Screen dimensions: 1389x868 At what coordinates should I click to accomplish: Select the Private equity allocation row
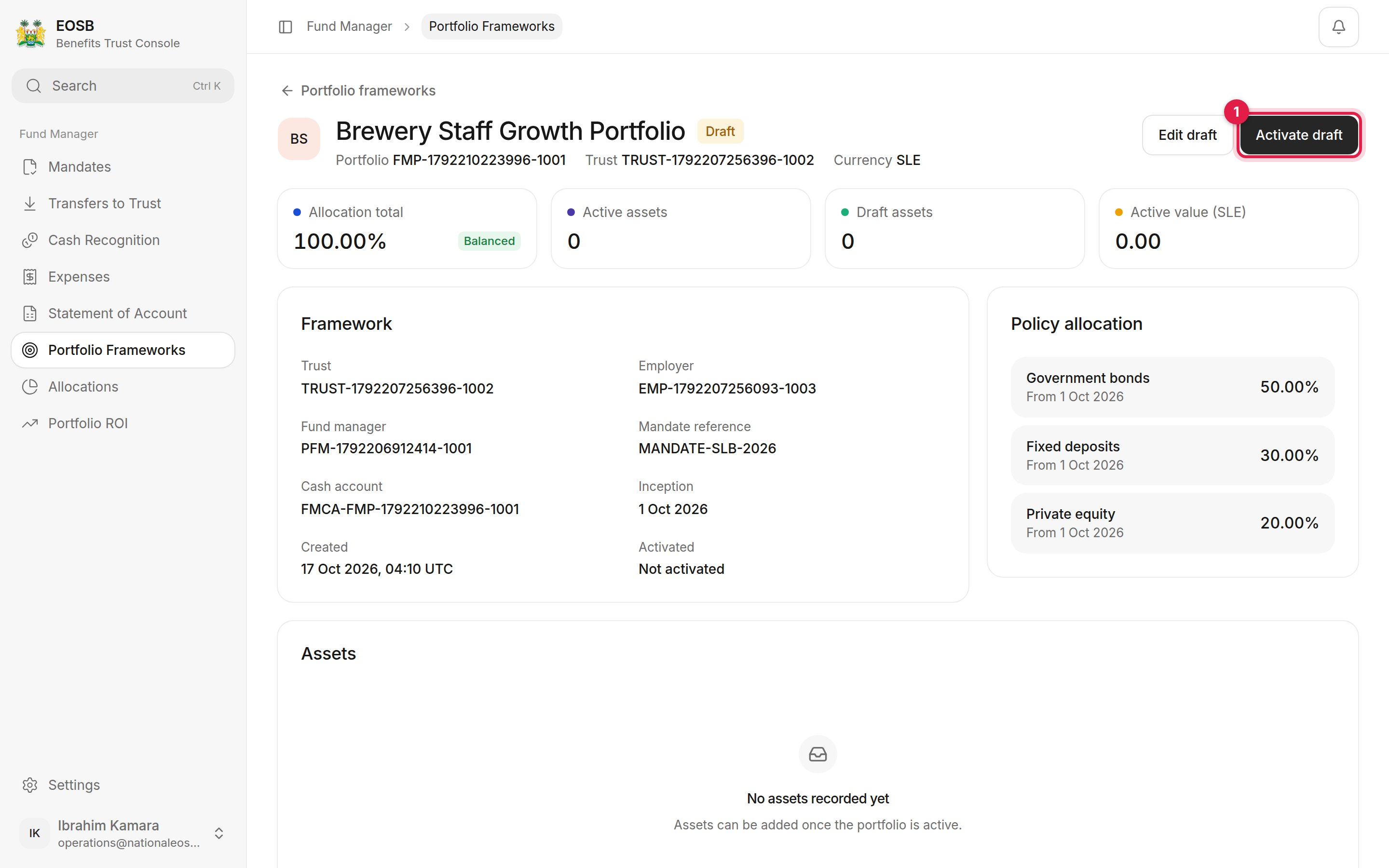pos(1172,523)
